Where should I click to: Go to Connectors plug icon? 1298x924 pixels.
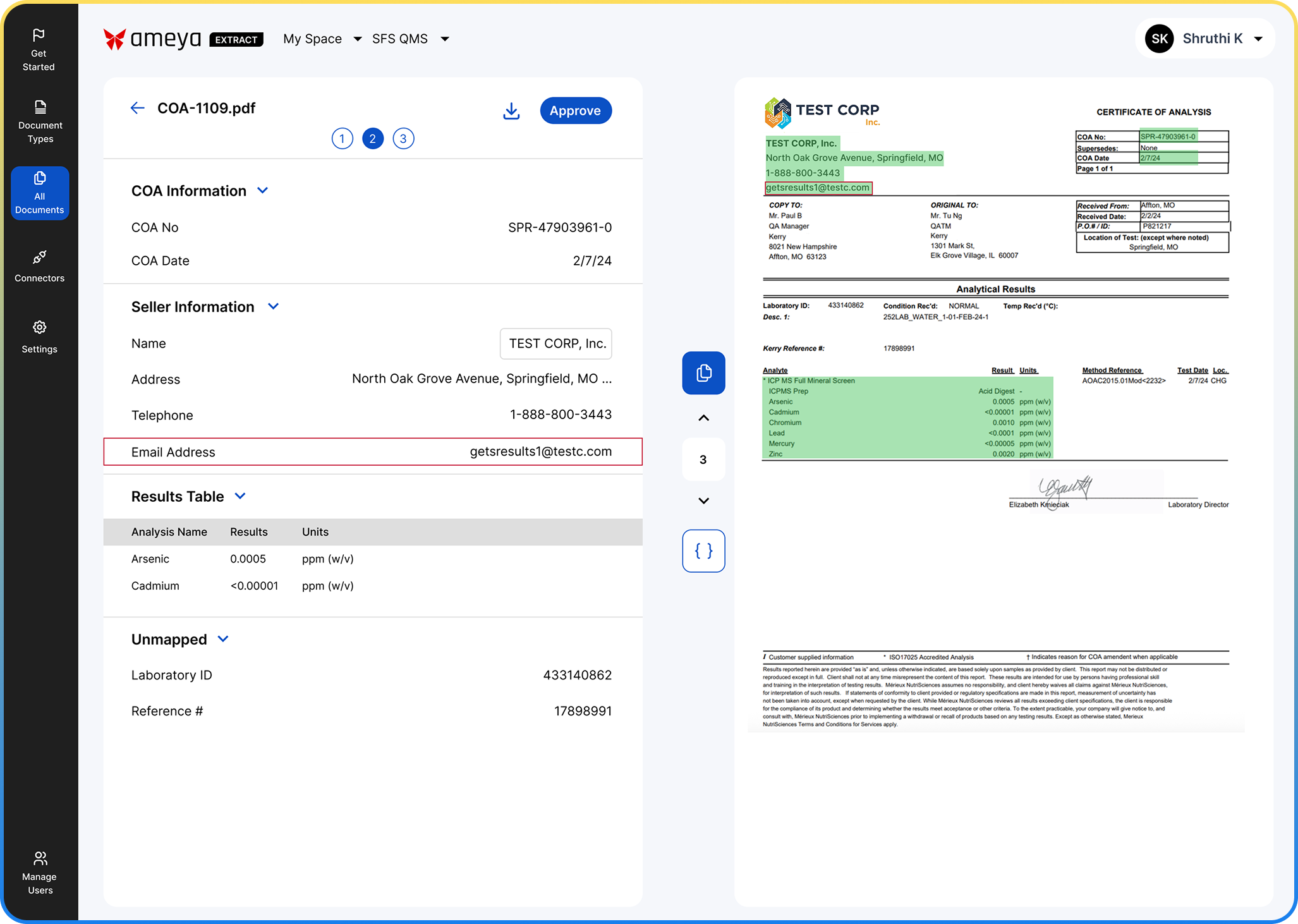39,258
